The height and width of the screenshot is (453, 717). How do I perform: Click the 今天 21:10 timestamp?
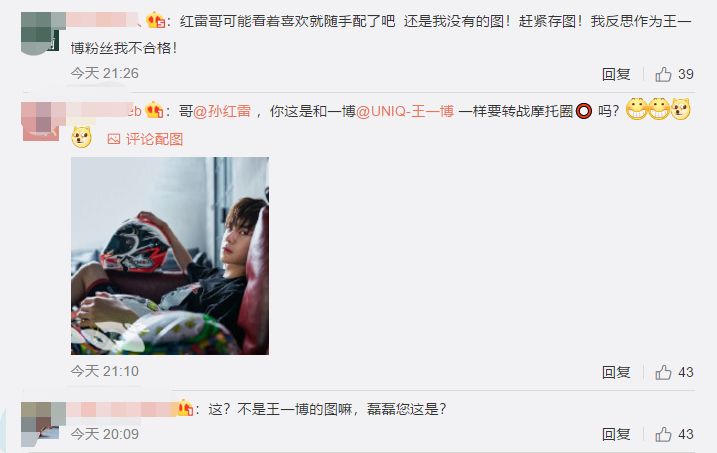(x=105, y=371)
